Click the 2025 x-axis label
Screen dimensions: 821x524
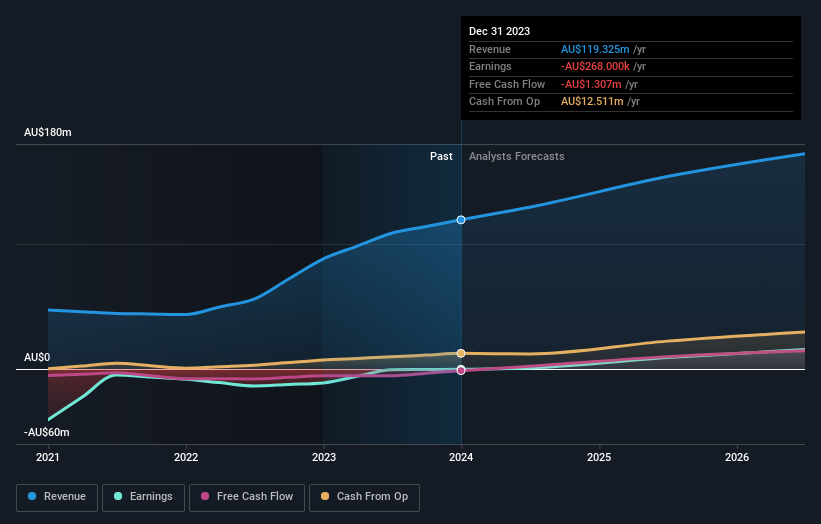pyautogui.click(x=599, y=457)
